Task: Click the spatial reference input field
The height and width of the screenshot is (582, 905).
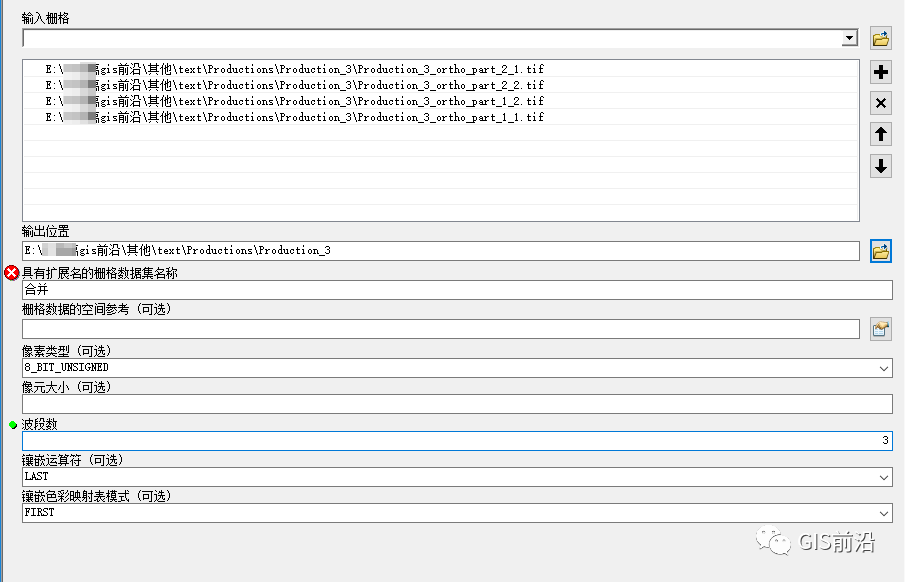Action: point(441,329)
